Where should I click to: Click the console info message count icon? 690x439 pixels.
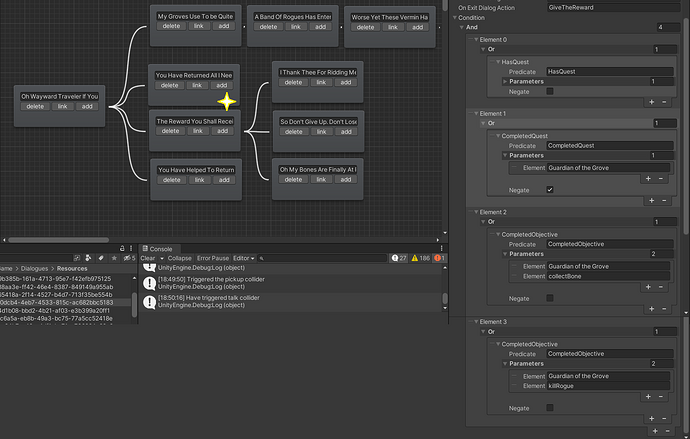coord(395,258)
